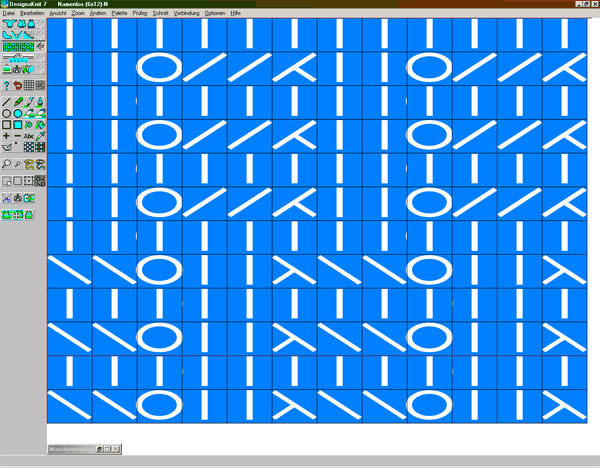The height and width of the screenshot is (468, 600).
Task: Select the wide paint brush tool
Action: pyautogui.click(x=40, y=102)
